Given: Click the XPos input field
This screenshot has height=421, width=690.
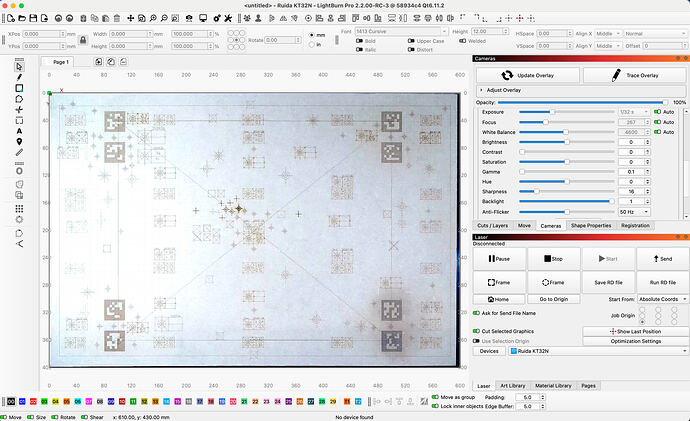Looking at the screenshot, I should click(43, 34).
